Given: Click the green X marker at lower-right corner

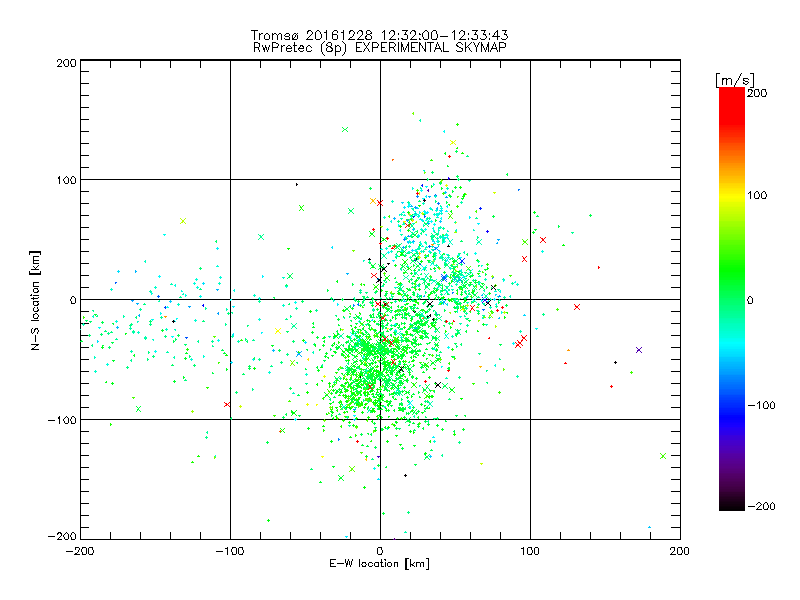Looking at the screenshot, I should pyautogui.click(x=663, y=456).
